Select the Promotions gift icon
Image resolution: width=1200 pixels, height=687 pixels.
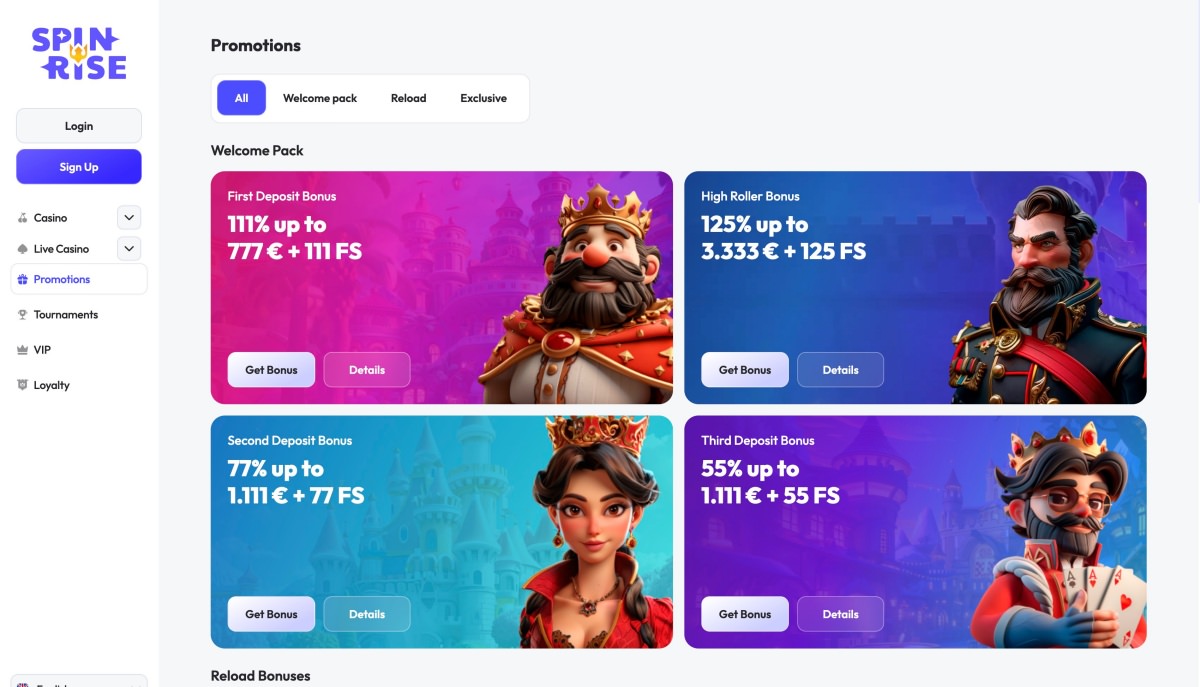click(23, 280)
